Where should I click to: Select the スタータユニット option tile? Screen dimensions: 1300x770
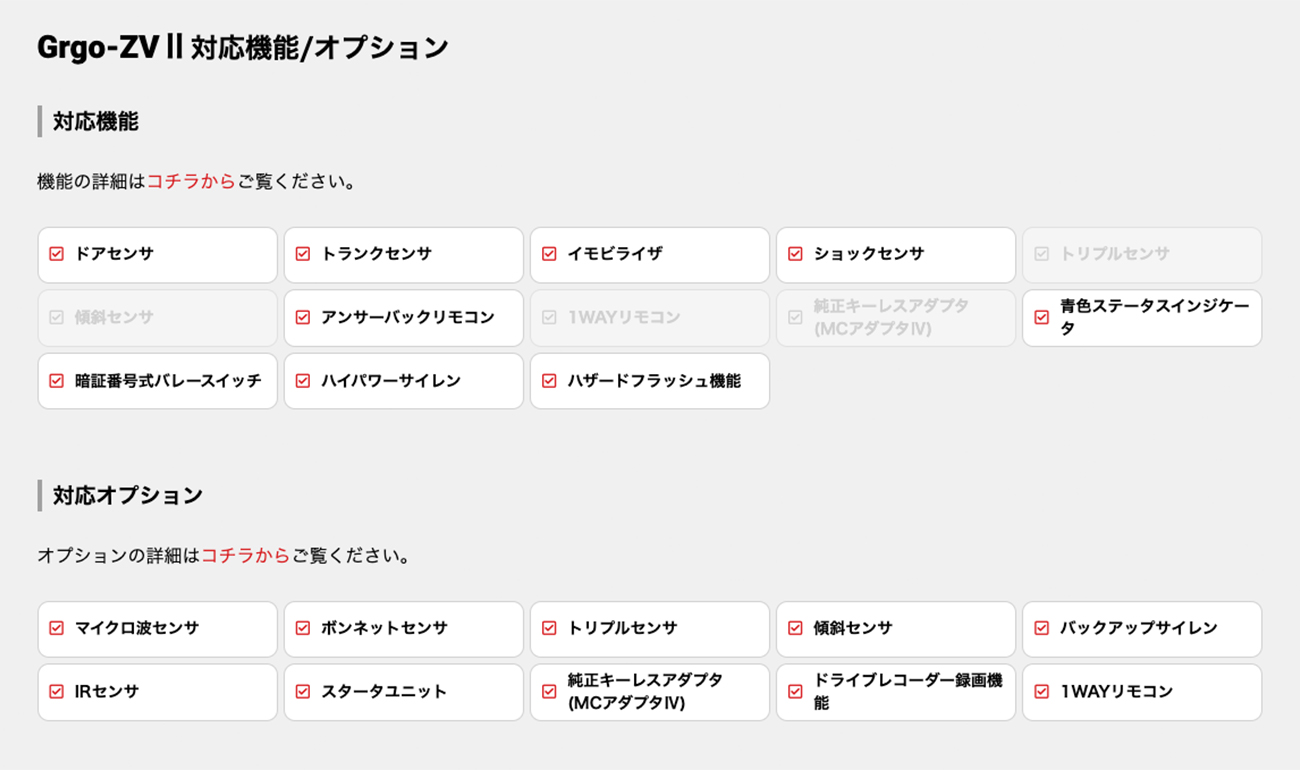(x=404, y=692)
